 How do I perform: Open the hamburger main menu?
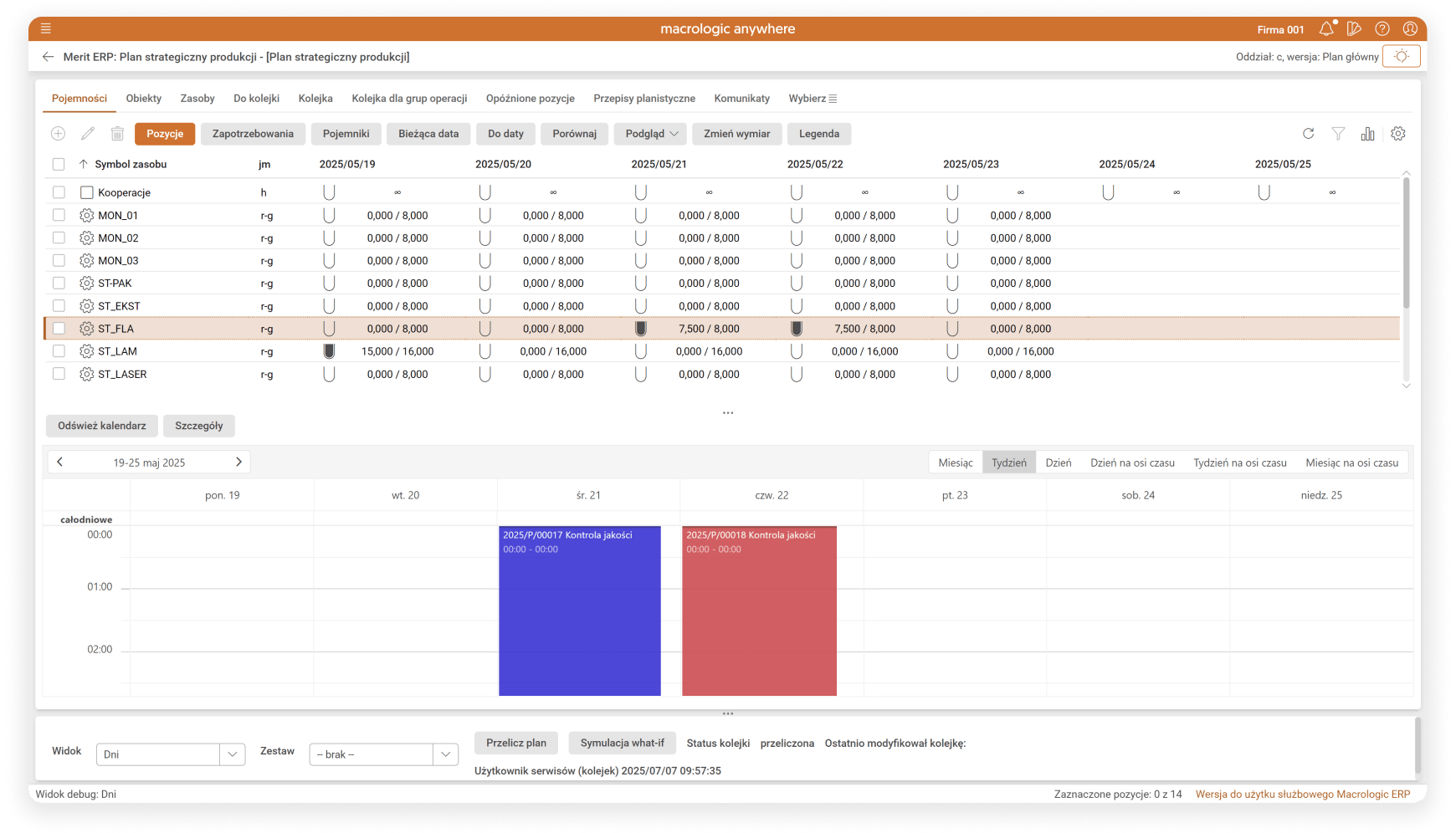[x=46, y=28]
